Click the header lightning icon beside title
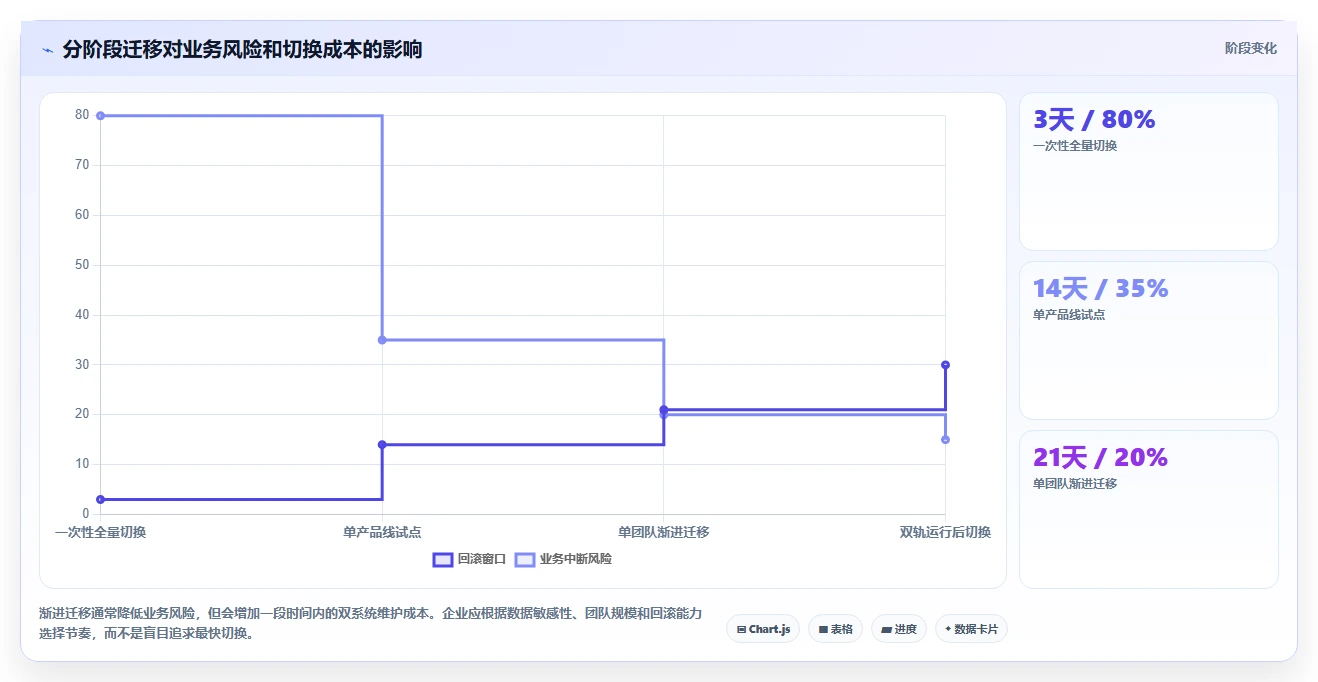 coord(47,49)
